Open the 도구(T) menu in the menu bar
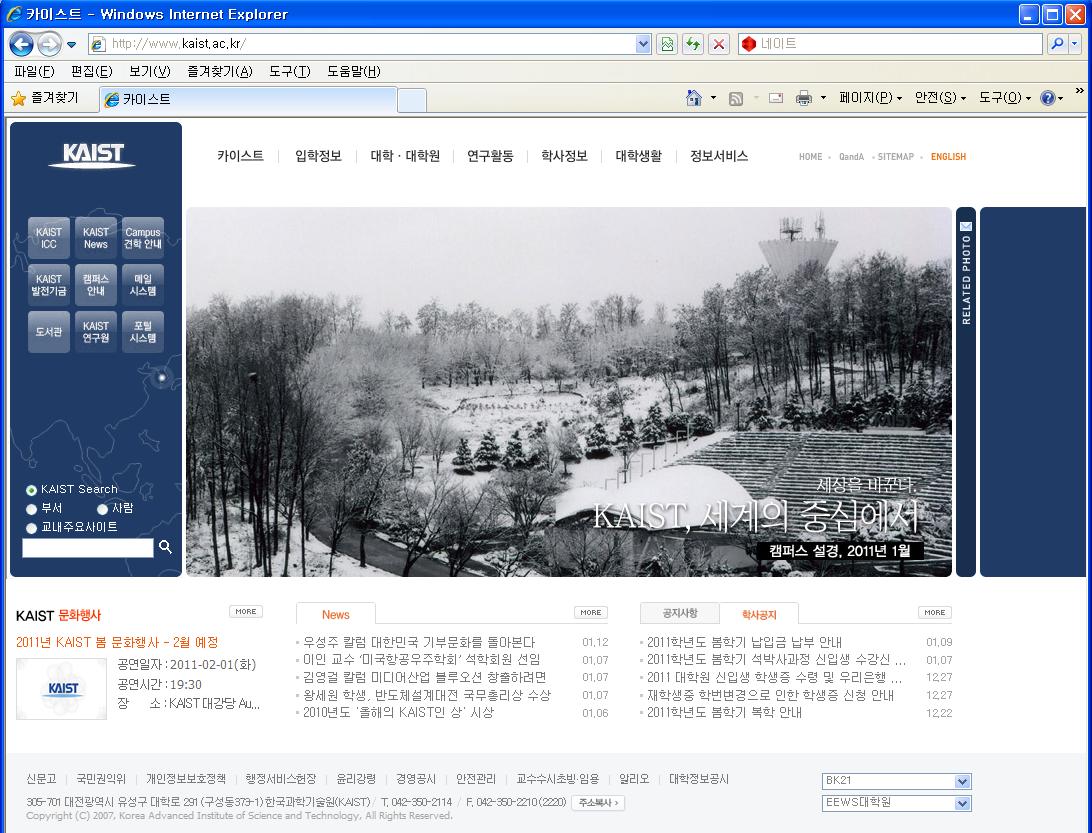This screenshot has width=1092, height=833. [x=290, y=71]
